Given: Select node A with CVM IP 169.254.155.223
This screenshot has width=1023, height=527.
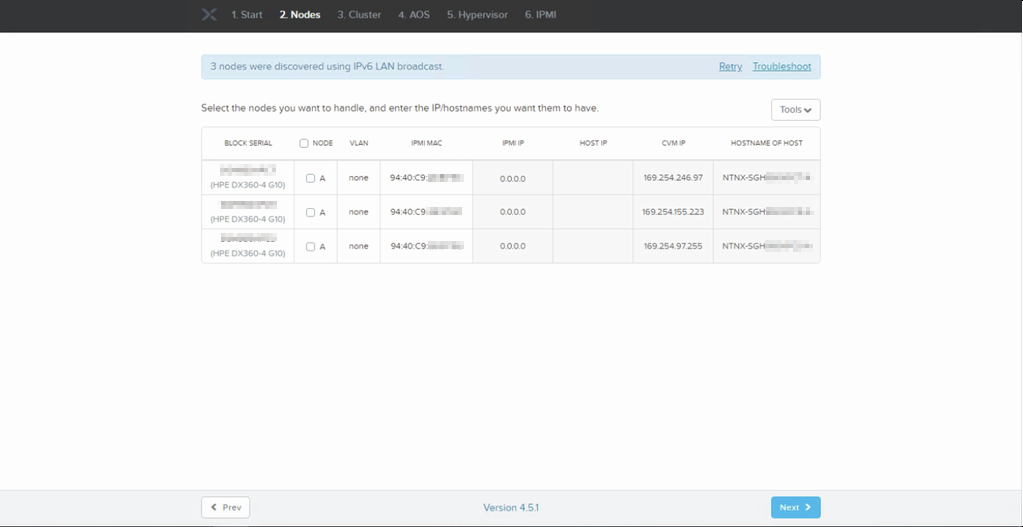Looking at the screenshot, I should click(311, 213).
